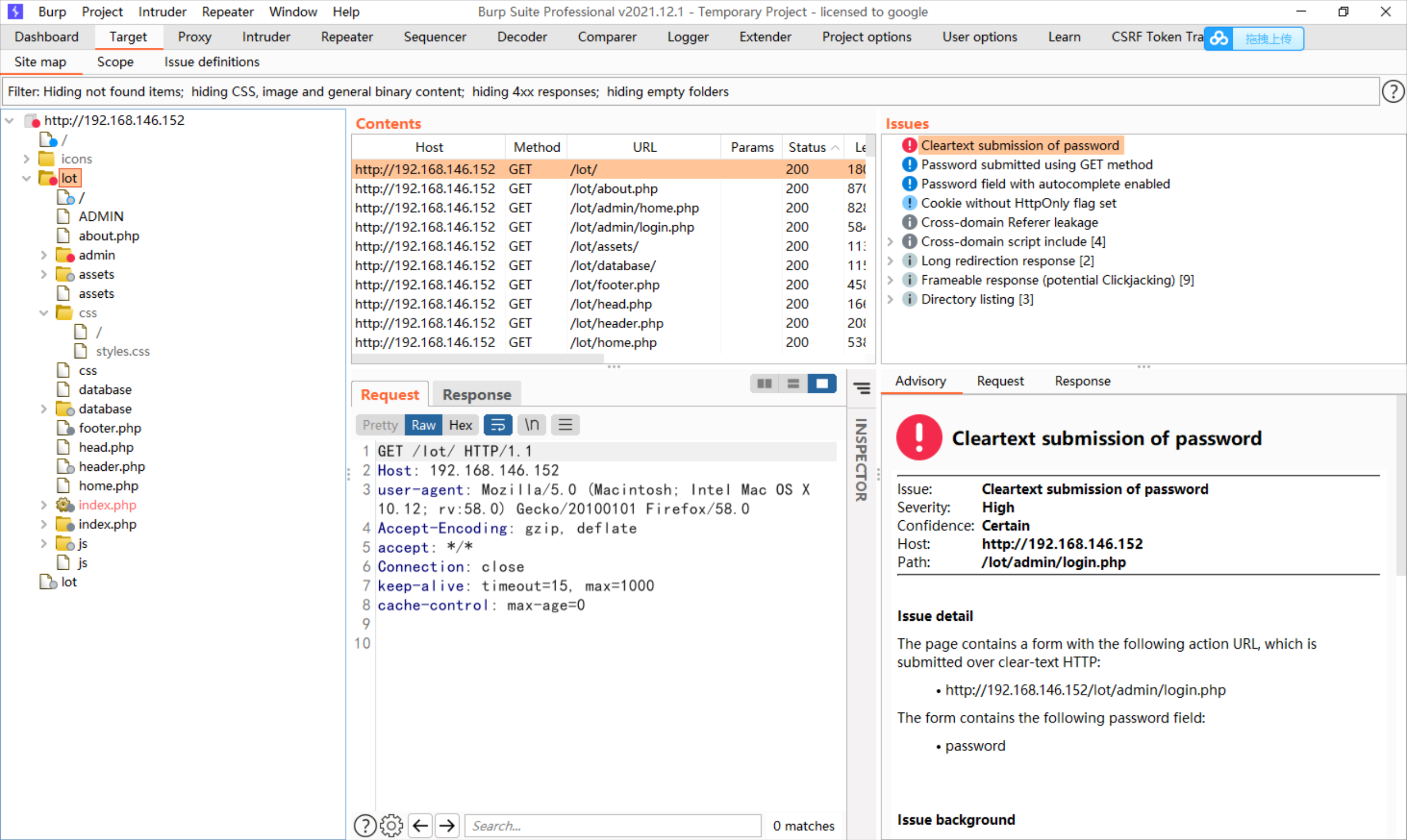Switch to Issue definitions sub-tab
Screen dimensions: 1407x840
[212, 62]
